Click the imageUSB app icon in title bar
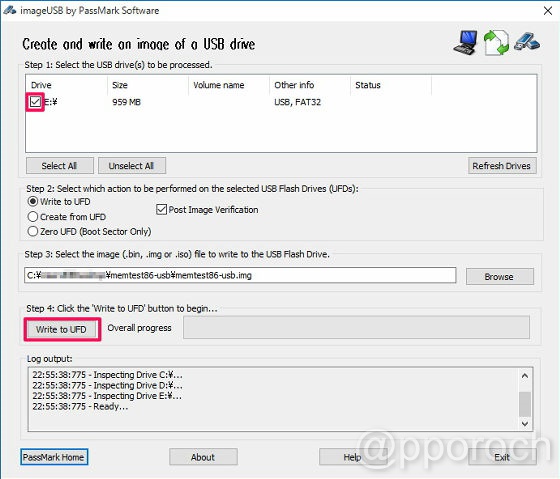 pos(10,10)
